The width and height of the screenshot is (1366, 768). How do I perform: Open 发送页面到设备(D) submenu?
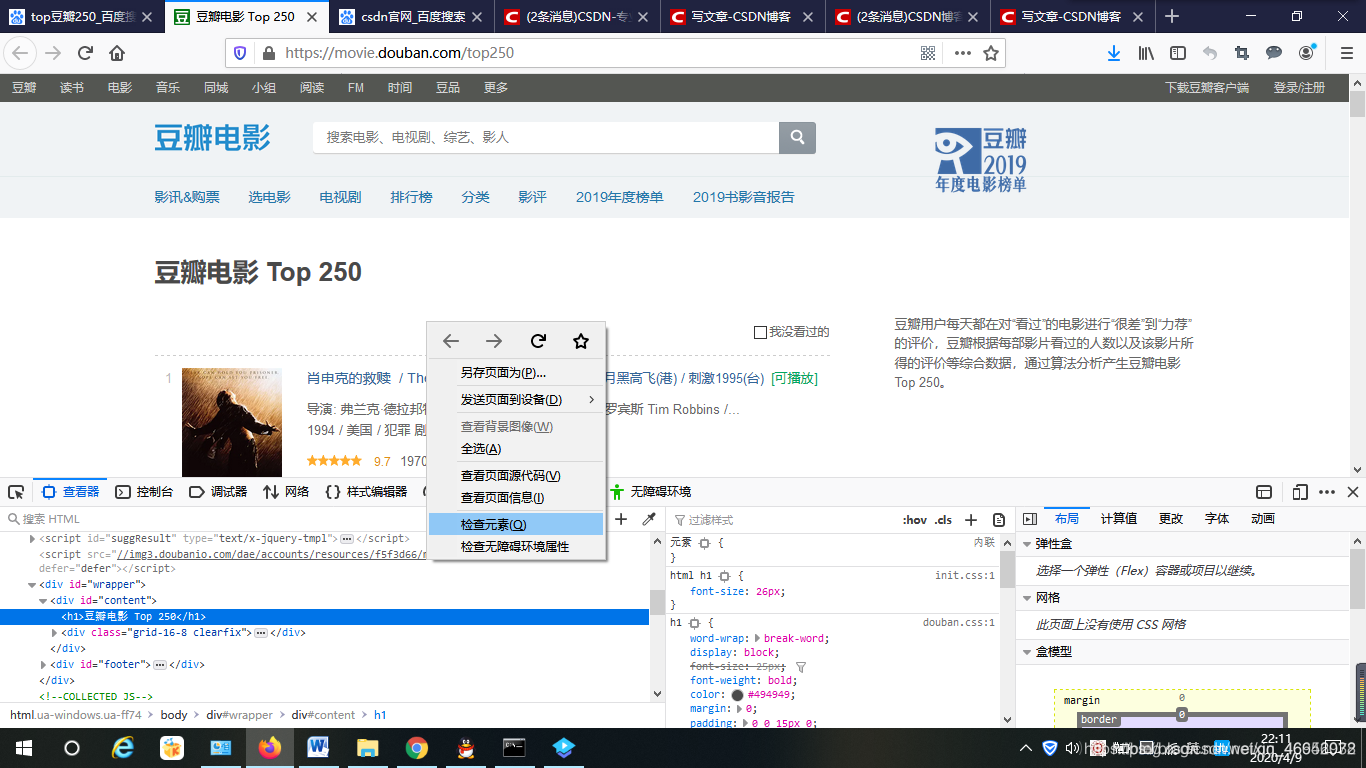click(516, 400)
